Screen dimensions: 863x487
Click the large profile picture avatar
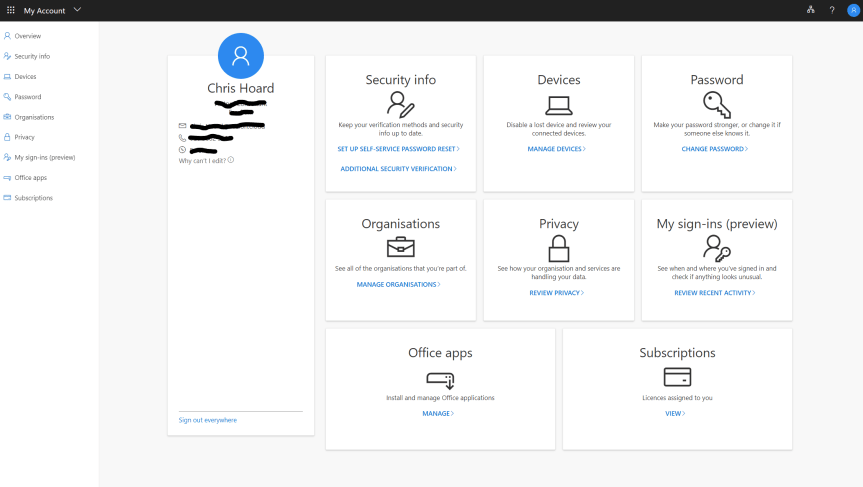coord(241,56)
